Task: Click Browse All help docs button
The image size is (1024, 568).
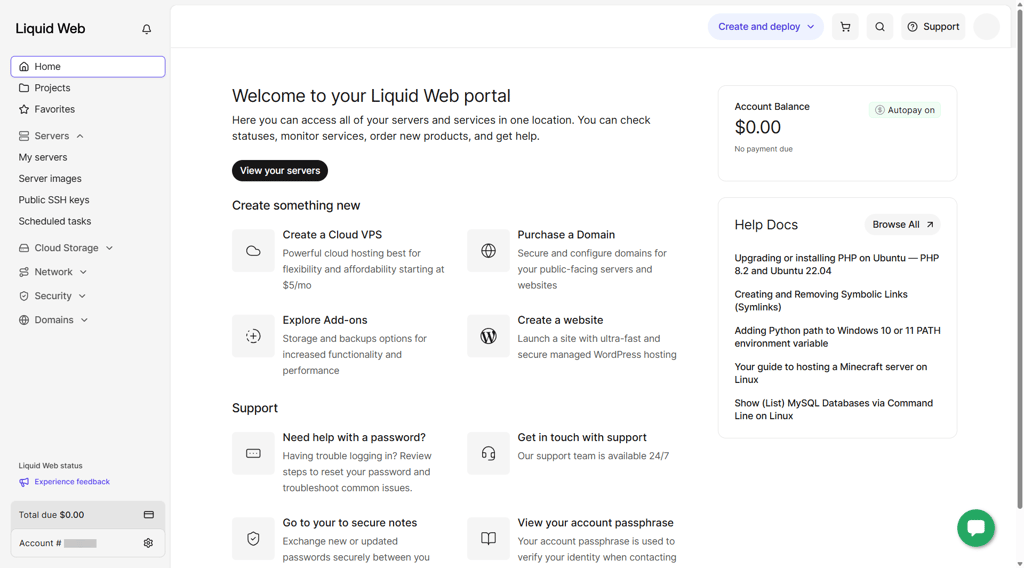Action: 903,225
